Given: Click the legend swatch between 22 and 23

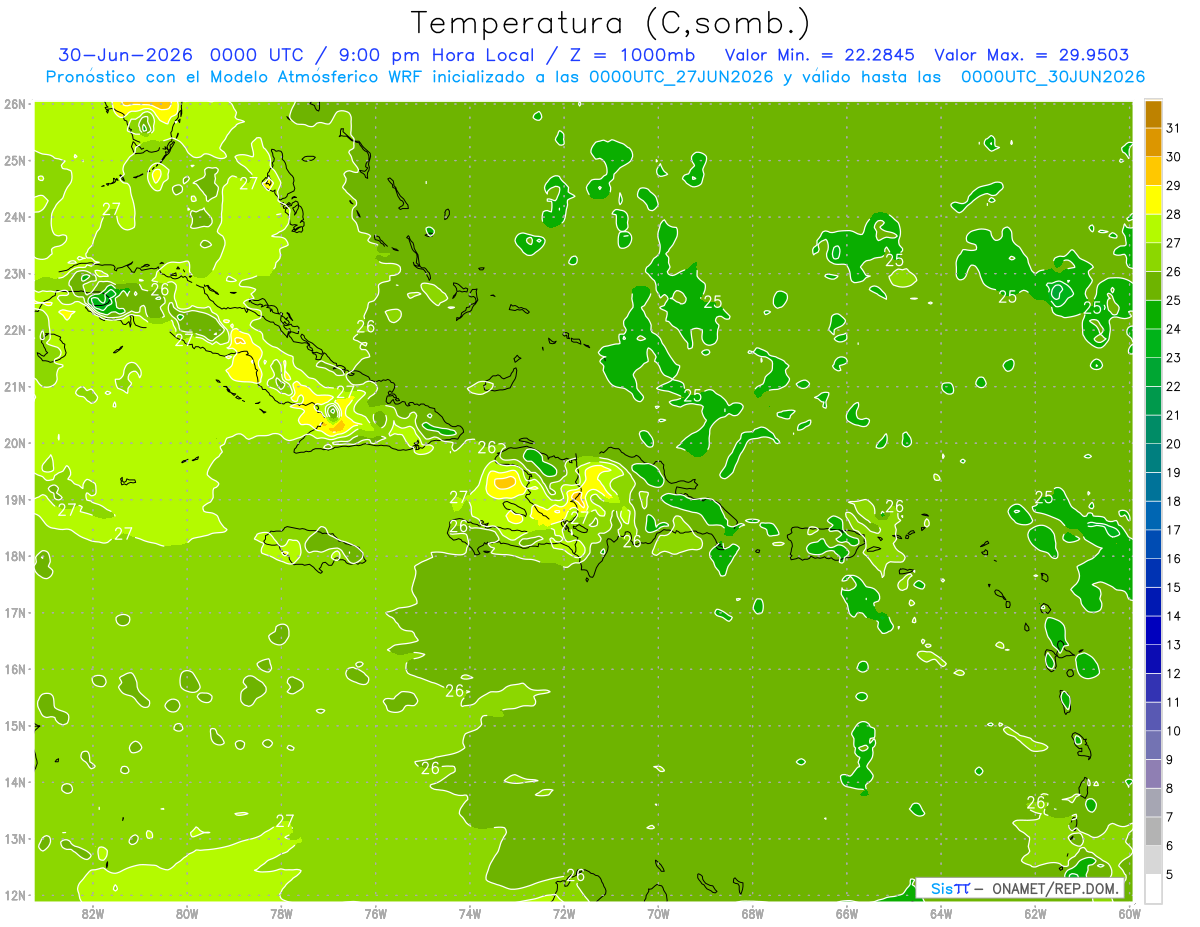Looking at the screenshot, I should click(1153, 372).
